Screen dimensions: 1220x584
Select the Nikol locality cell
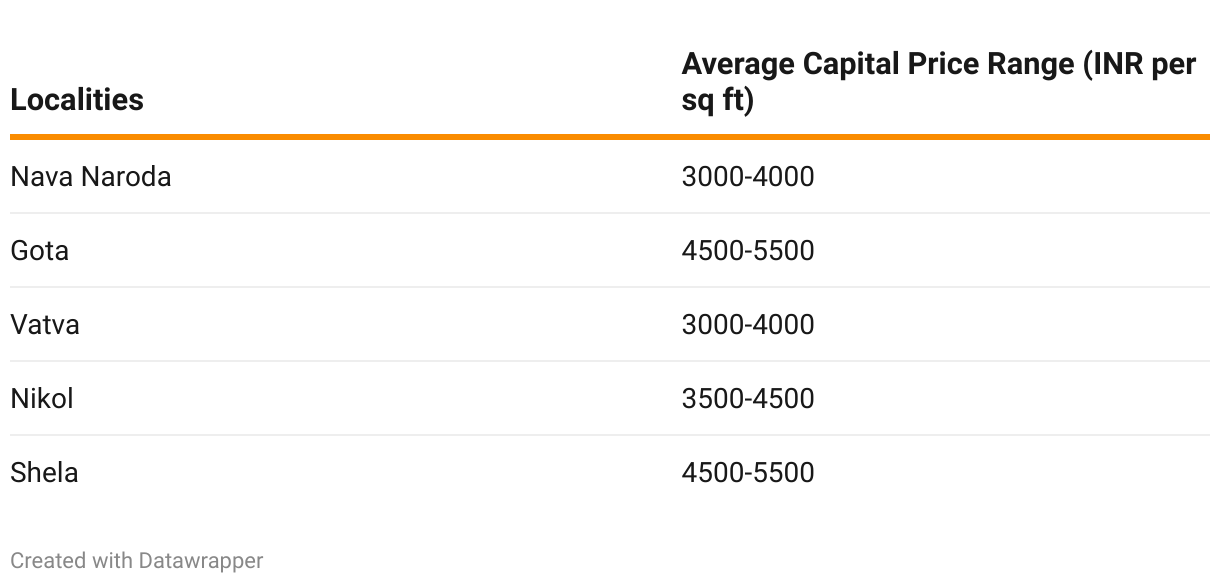coord(42,399)
